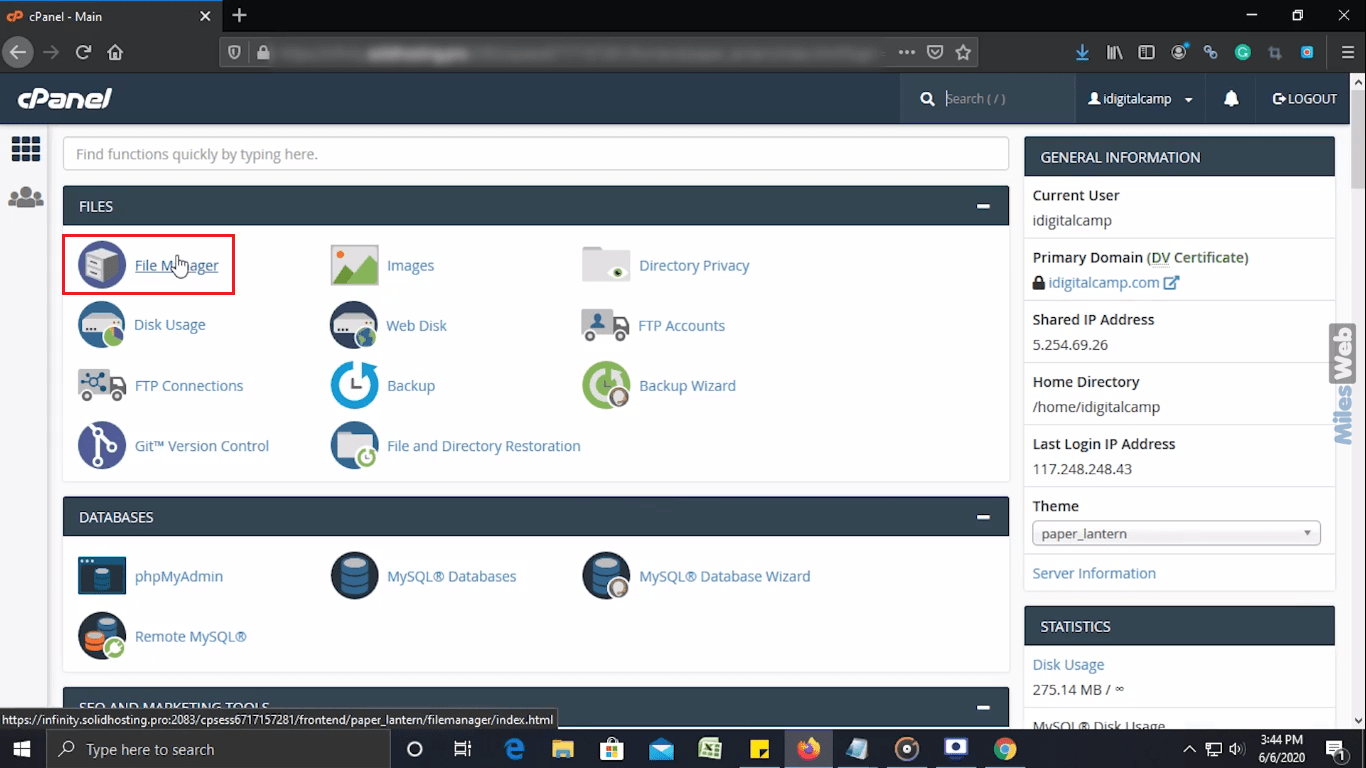Collapse SEO and Marketing Tools section
Image resolution: width=1366 pixels, height=768 pixels.
(984, 707)
